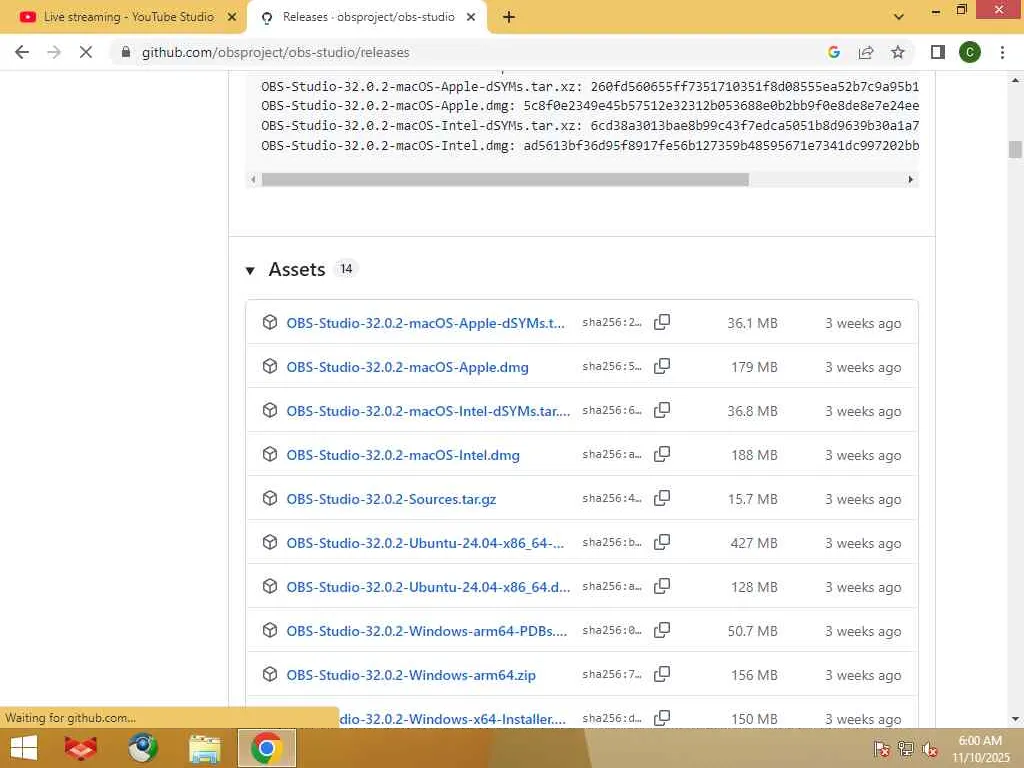This screenshot has height=768, width=1024.
Task: Click sha256:5… hash text for Apple.dmg
Action: [612, 366]
